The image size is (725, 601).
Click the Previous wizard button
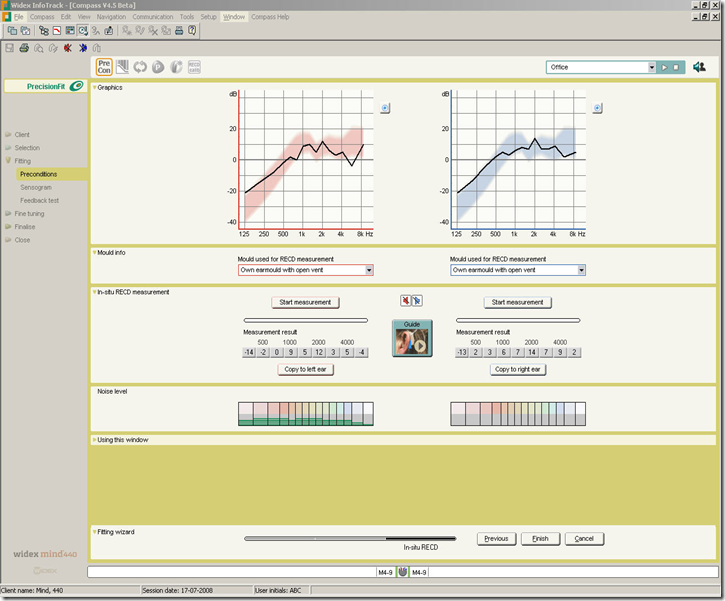click(496, 539)
